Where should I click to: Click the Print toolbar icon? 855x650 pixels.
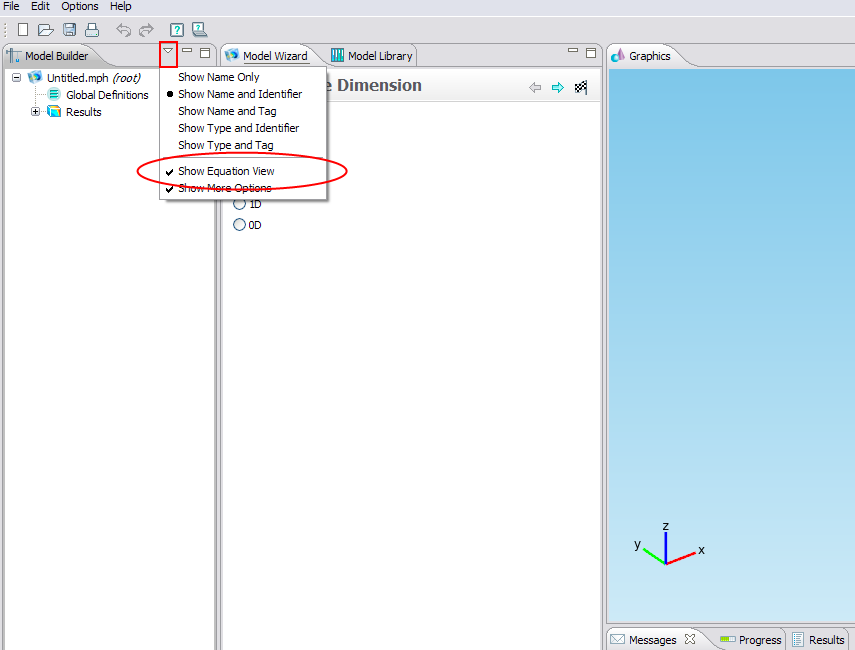click(91, 30)
